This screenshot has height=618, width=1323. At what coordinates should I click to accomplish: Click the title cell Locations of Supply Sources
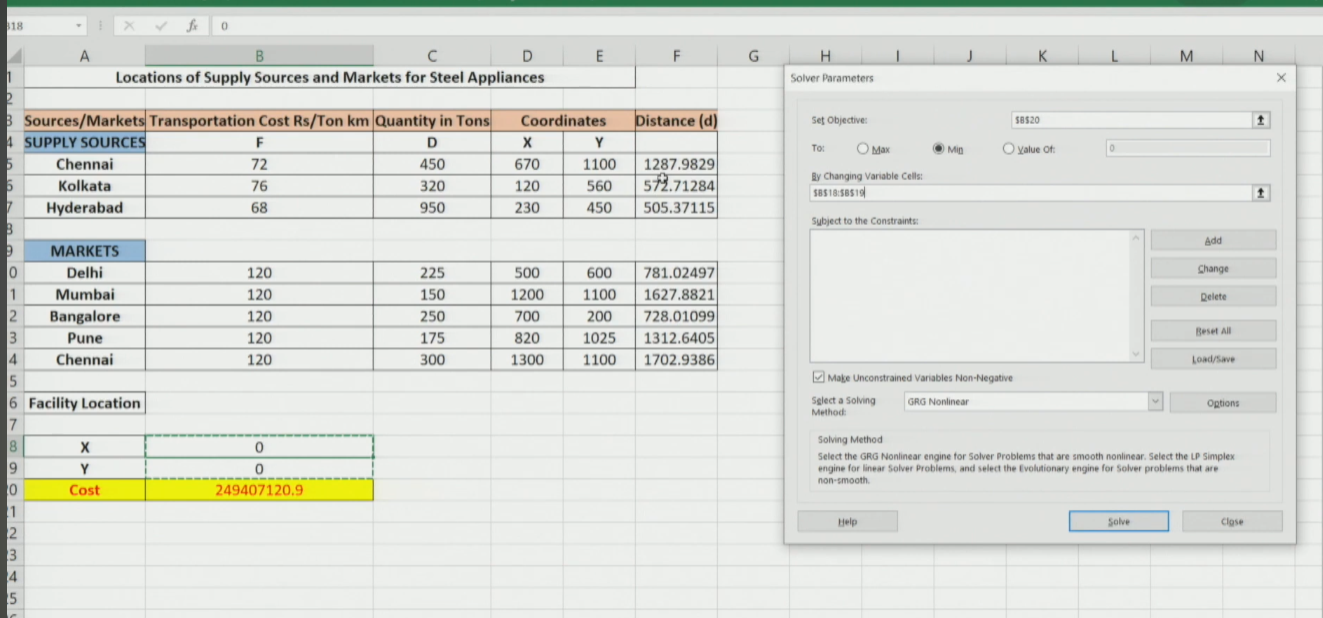[330, 77]
